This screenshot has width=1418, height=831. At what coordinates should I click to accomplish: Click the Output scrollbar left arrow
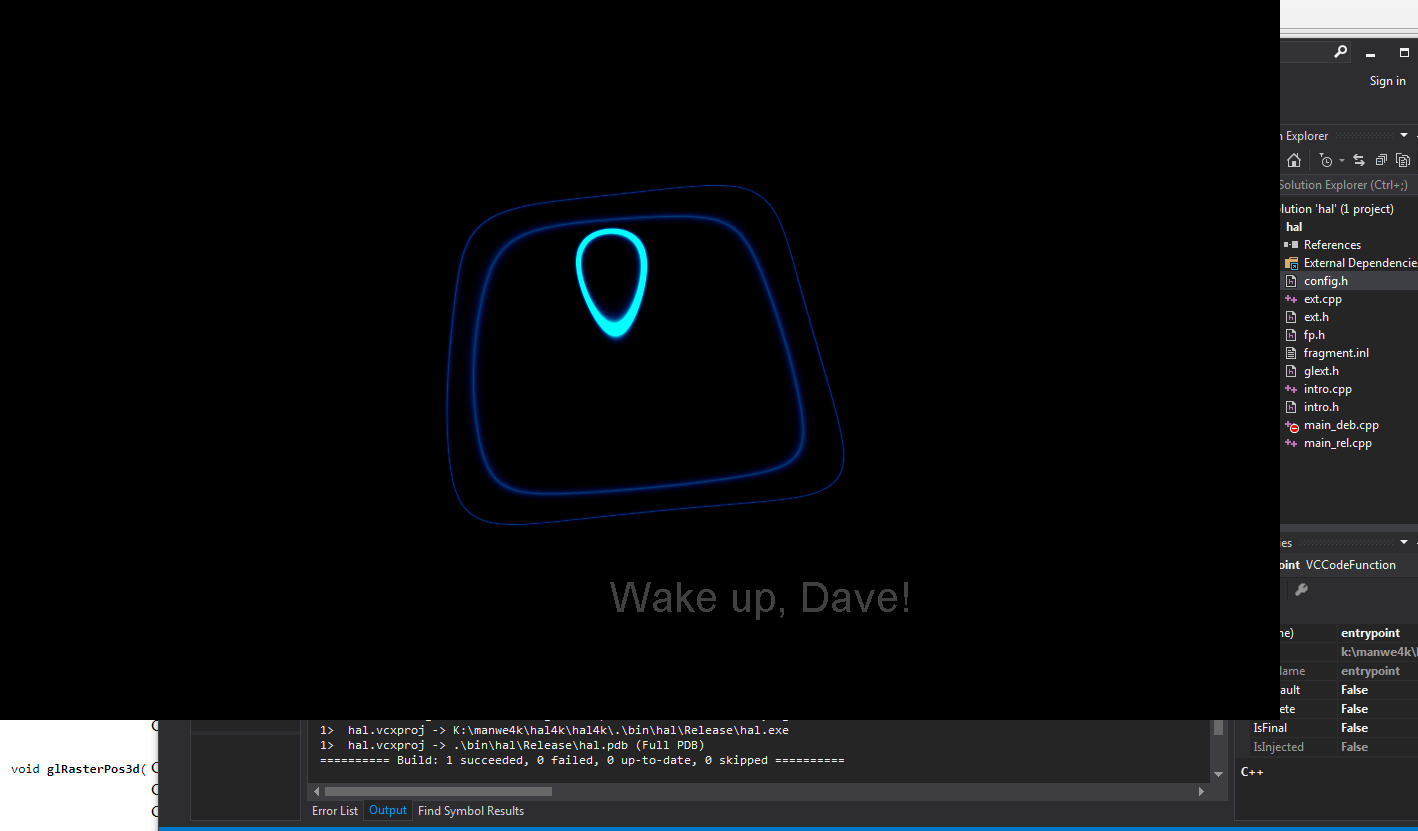(317, 791)
